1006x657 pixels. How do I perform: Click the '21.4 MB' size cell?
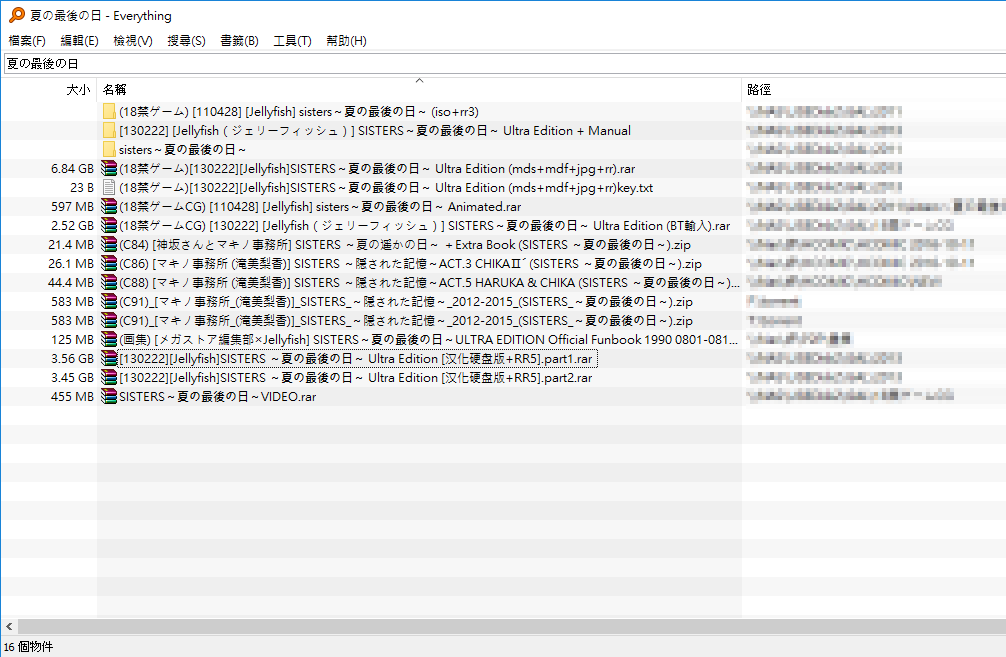(71, 244)
